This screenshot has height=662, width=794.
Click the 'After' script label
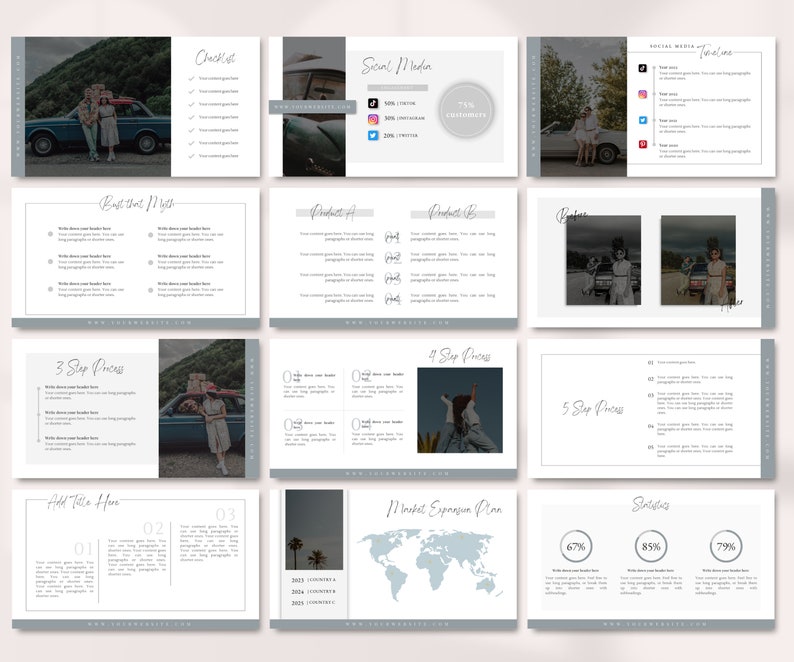point(732,304)
